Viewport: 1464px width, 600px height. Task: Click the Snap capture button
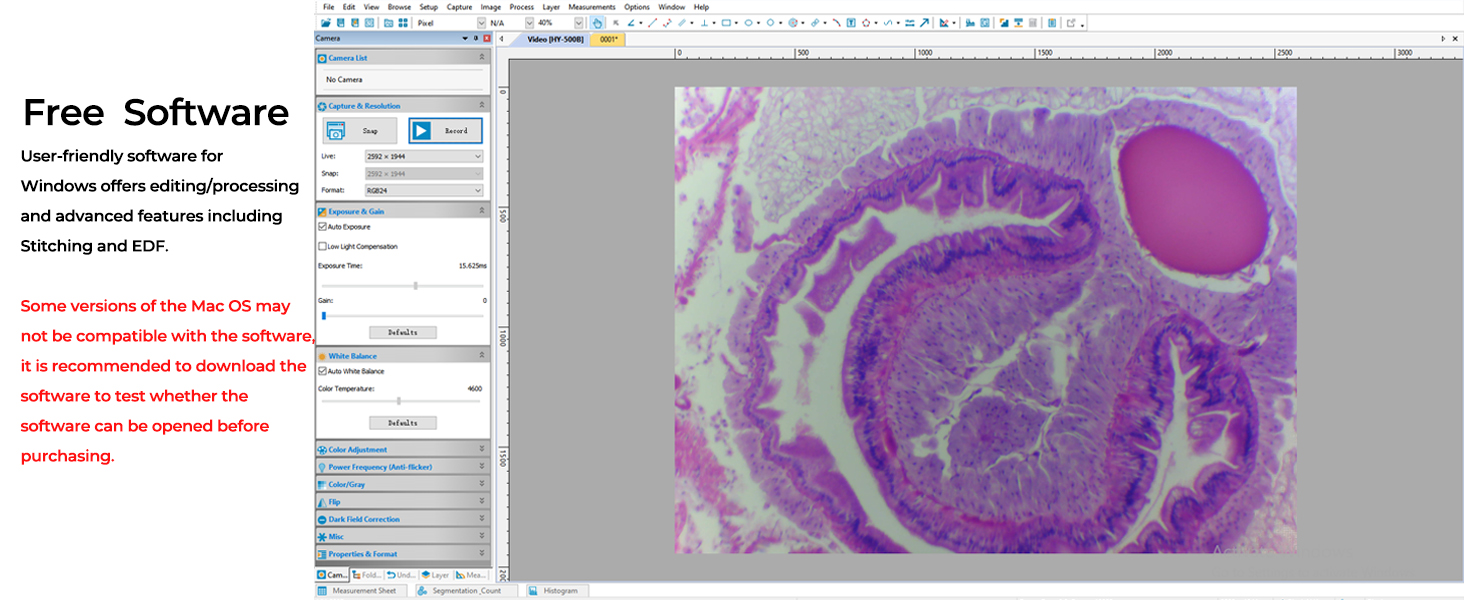[x=359, y=130]
